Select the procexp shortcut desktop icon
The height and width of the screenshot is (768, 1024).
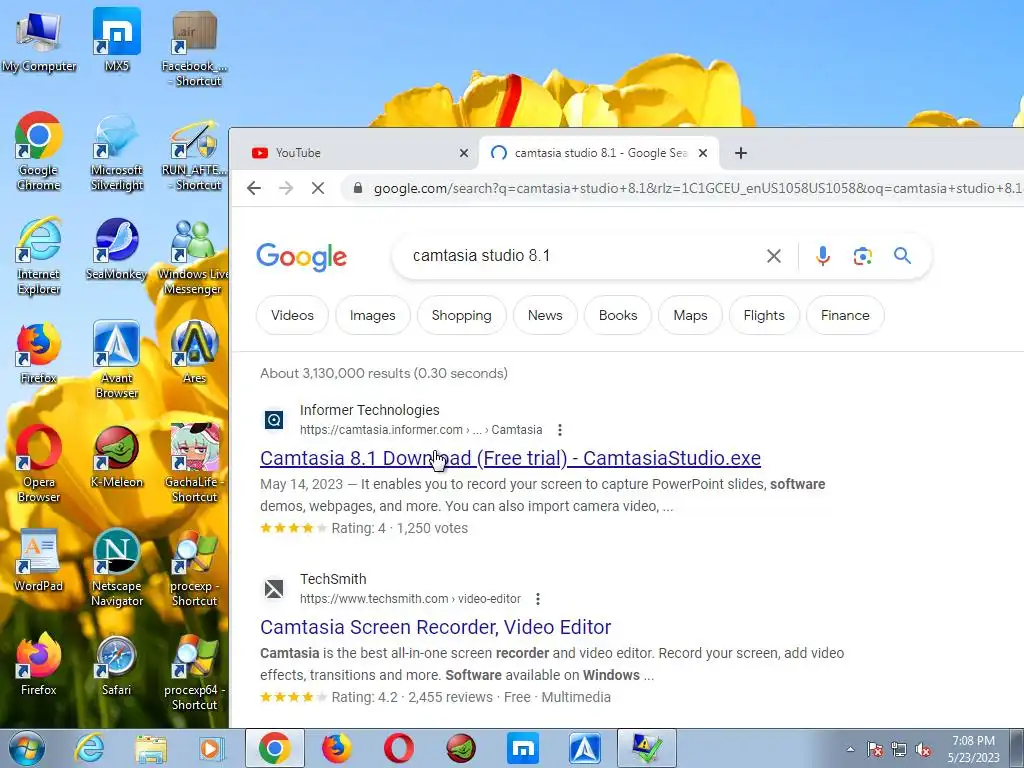tap(194, 569)
